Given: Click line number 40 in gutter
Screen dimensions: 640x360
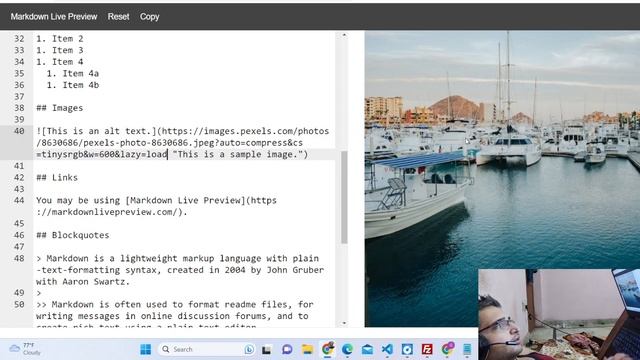Looking at the screenshot, I should click(19, 131).
